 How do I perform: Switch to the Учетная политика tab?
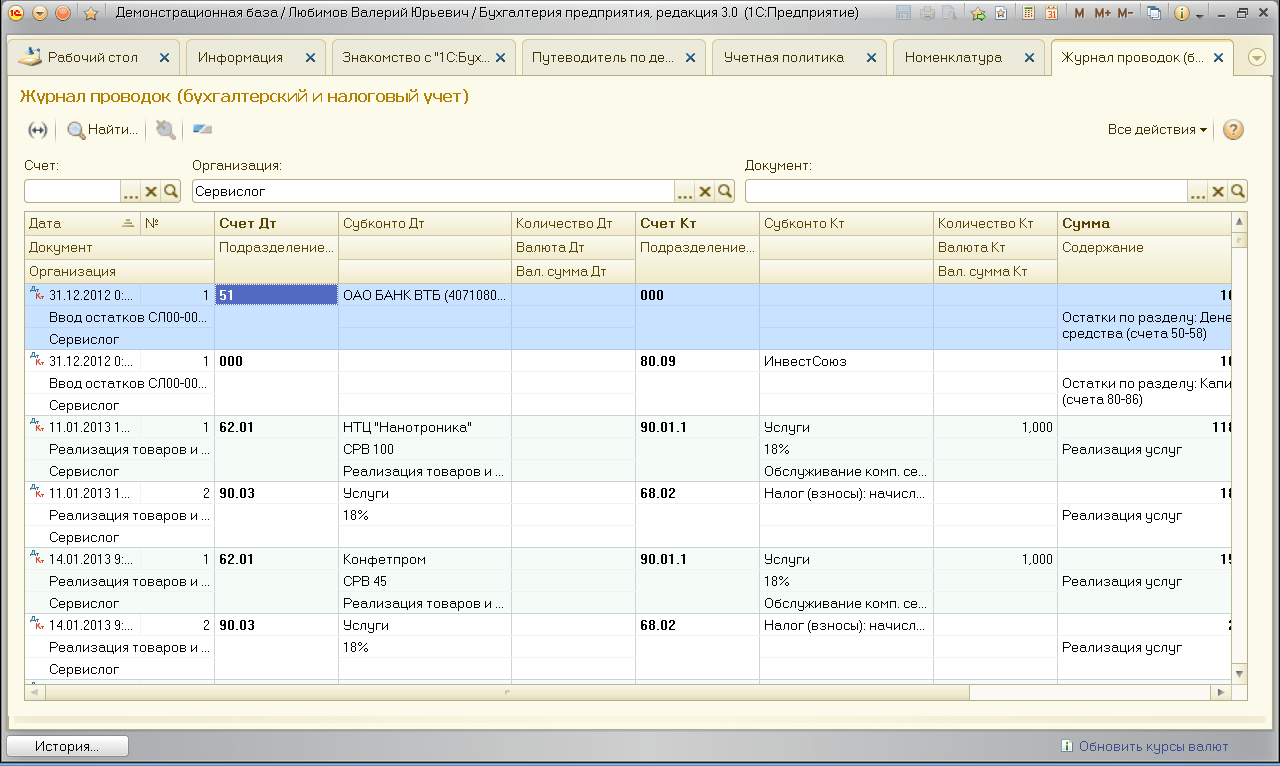pos(783,58)
